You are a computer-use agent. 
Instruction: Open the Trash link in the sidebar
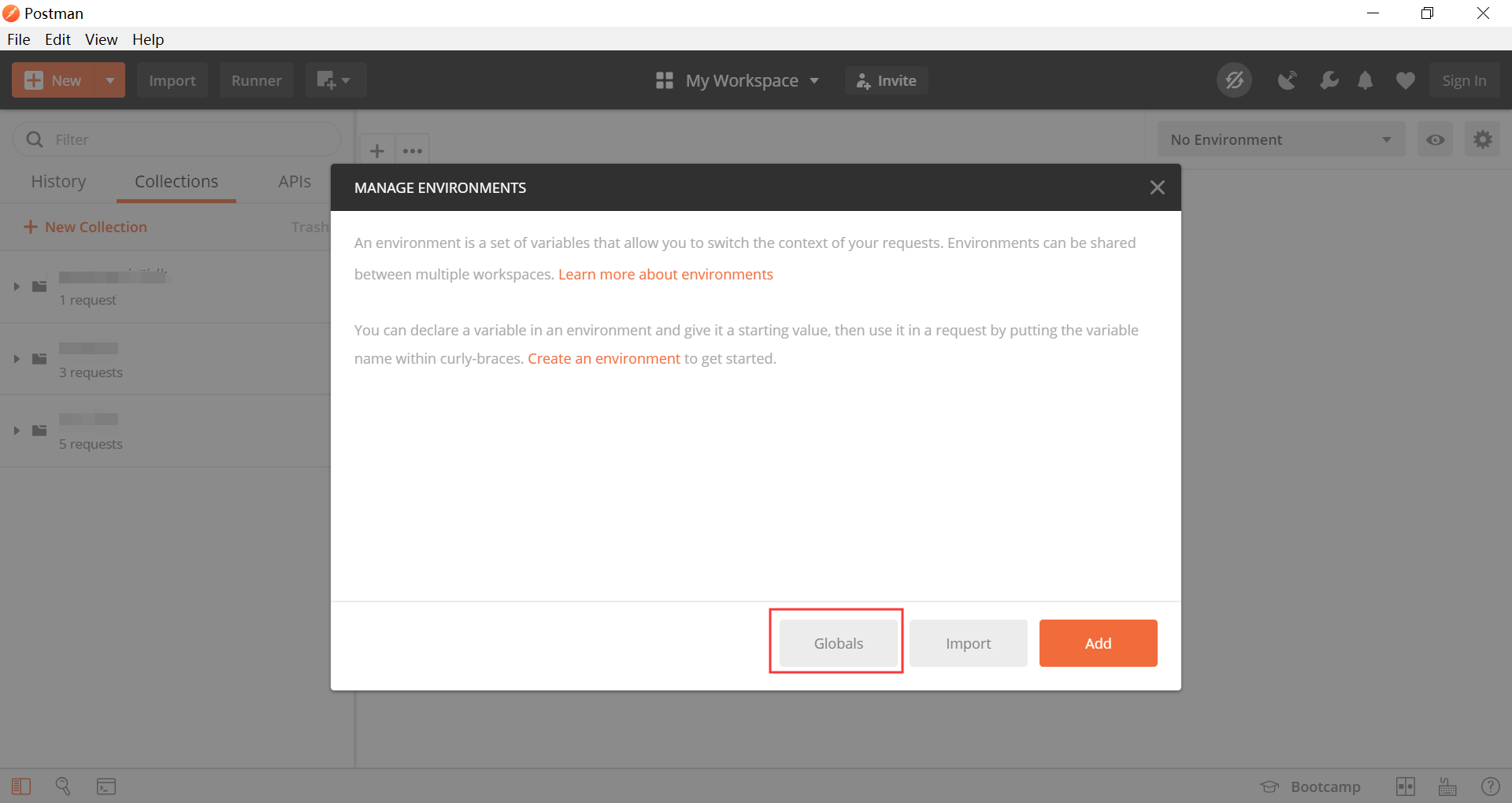pyautogui.click(x=309, y=227)
